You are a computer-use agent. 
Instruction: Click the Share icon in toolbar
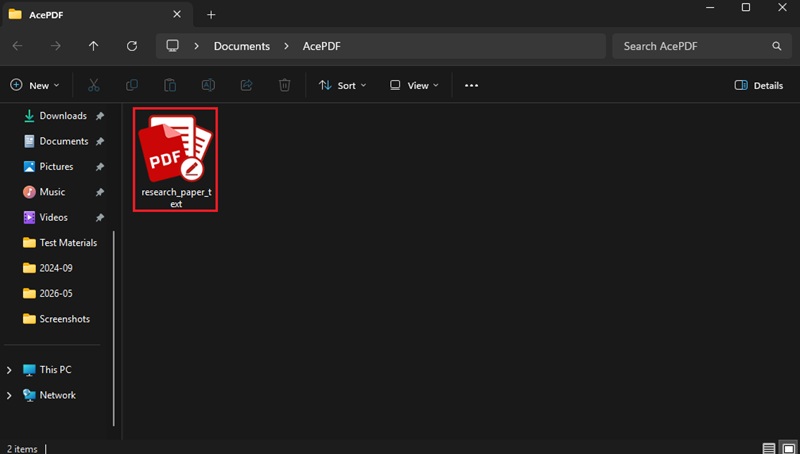[x=246, y=85]
